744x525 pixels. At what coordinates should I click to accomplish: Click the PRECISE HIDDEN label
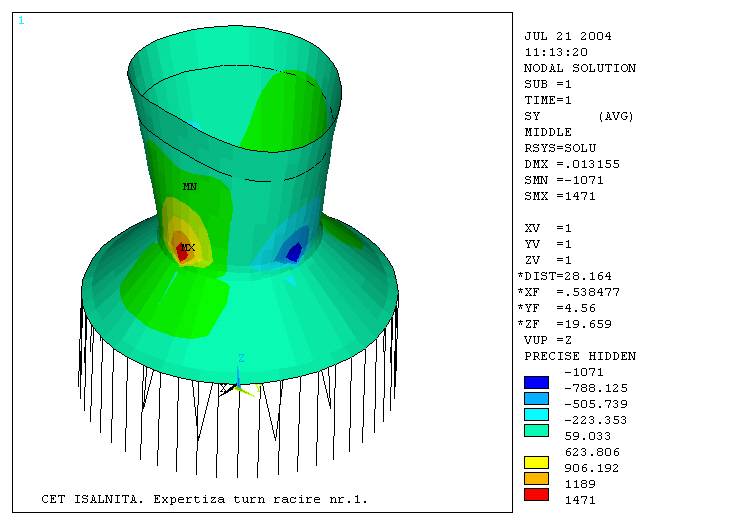tap(579, 356)
